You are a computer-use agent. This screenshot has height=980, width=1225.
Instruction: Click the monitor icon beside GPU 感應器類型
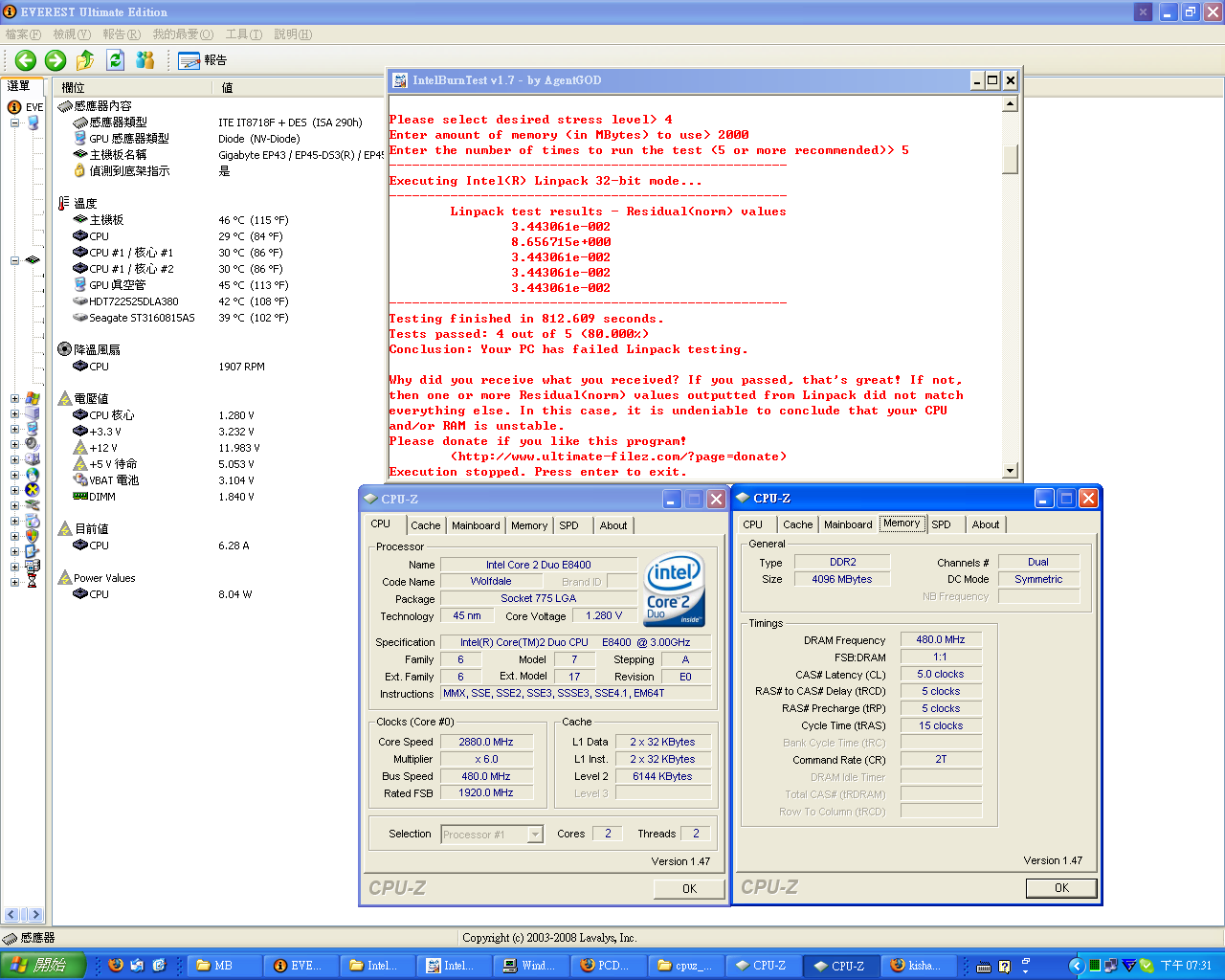point(80,139)
